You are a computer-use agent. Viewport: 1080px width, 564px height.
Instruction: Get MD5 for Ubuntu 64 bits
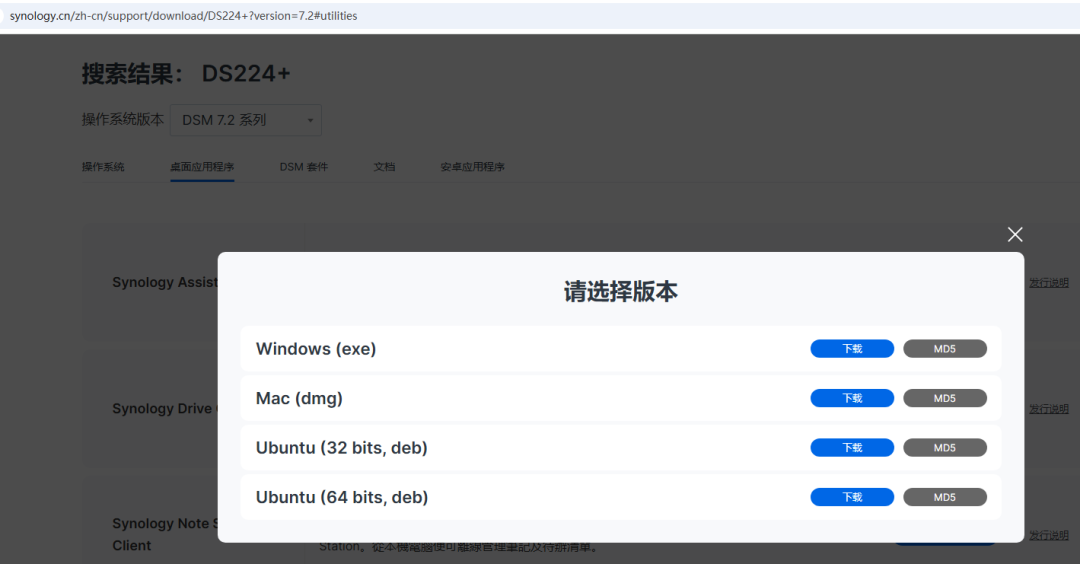click(945, 497)
